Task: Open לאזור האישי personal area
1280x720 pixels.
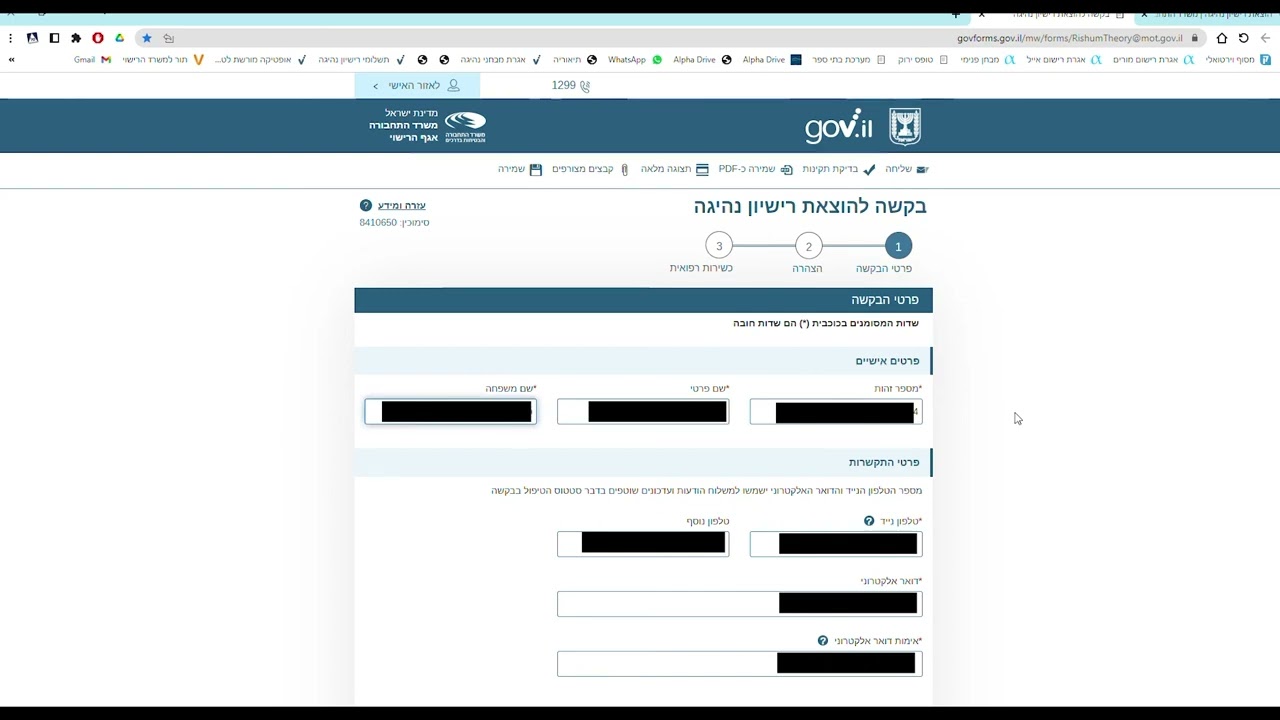Action: pos(417,86)
